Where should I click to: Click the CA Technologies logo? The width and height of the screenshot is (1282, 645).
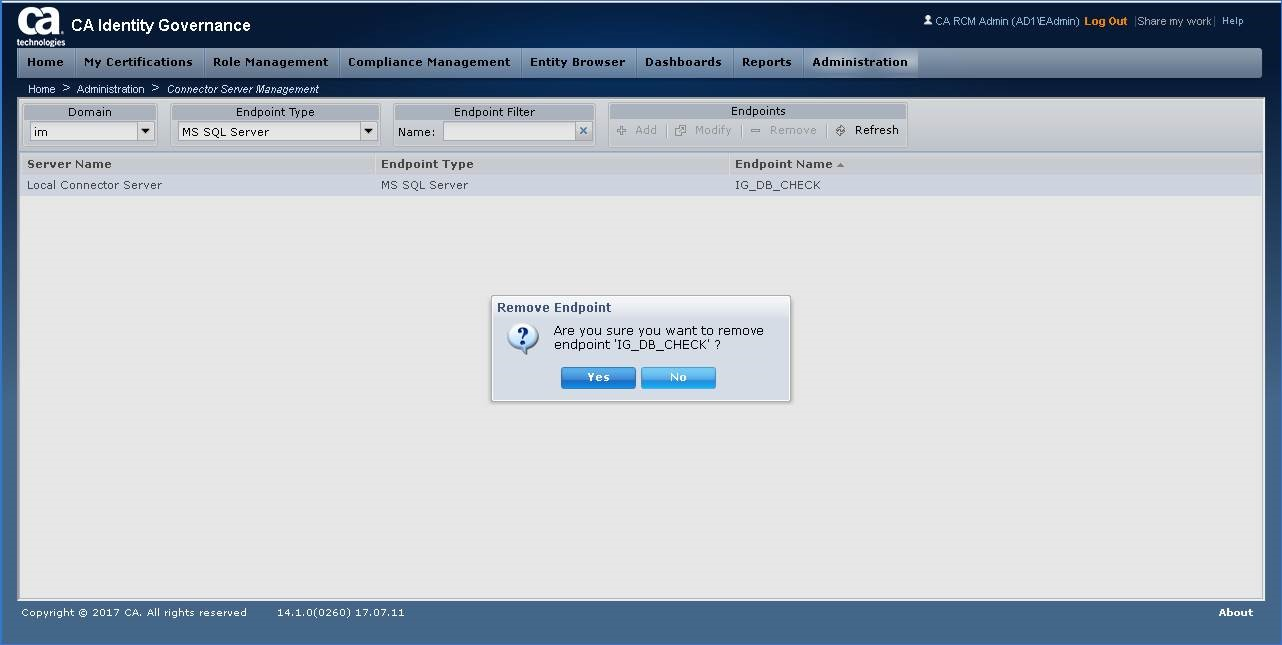coord(40,26)
